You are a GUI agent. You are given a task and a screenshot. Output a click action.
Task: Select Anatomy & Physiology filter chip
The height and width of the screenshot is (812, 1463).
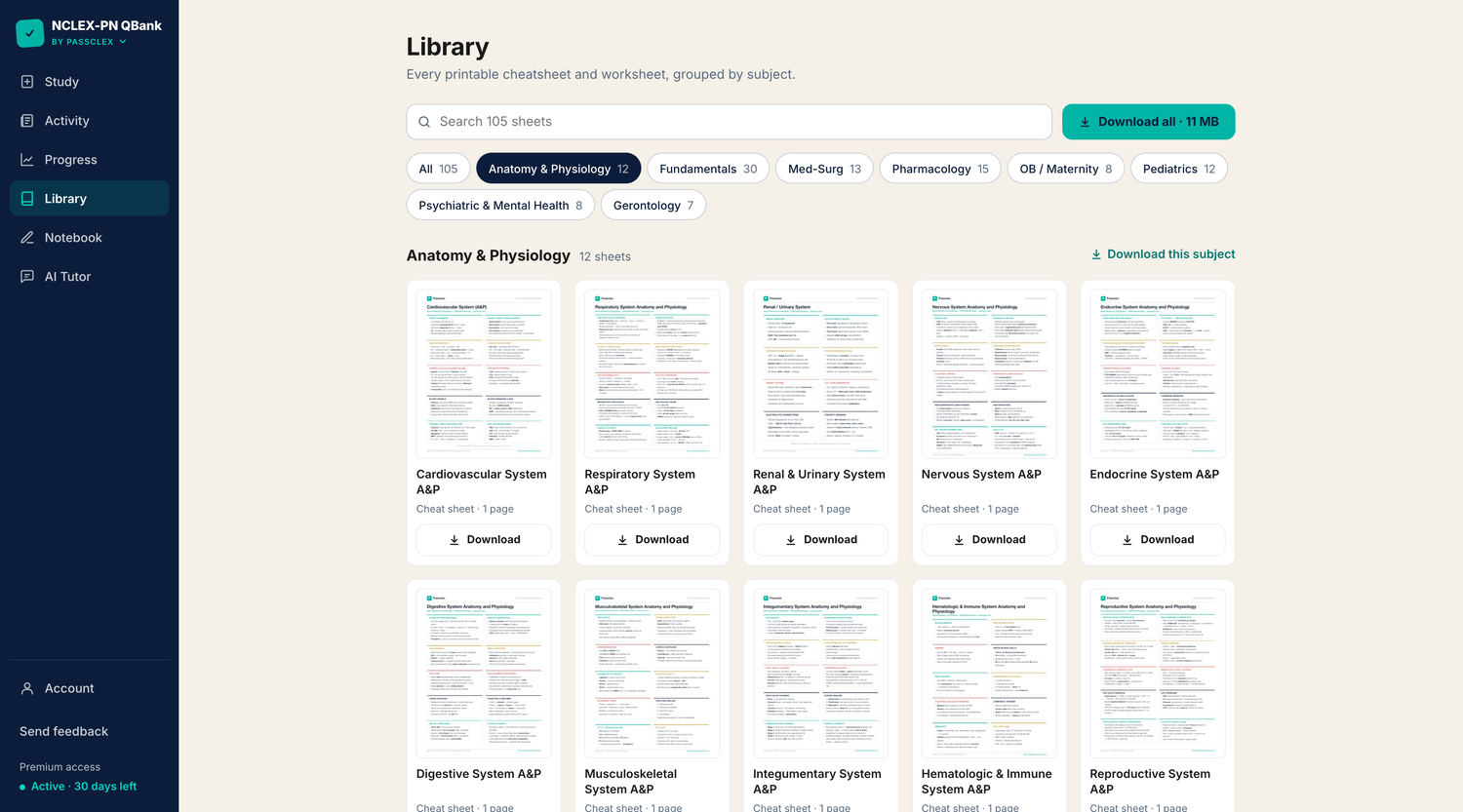[x=559, y=169]
